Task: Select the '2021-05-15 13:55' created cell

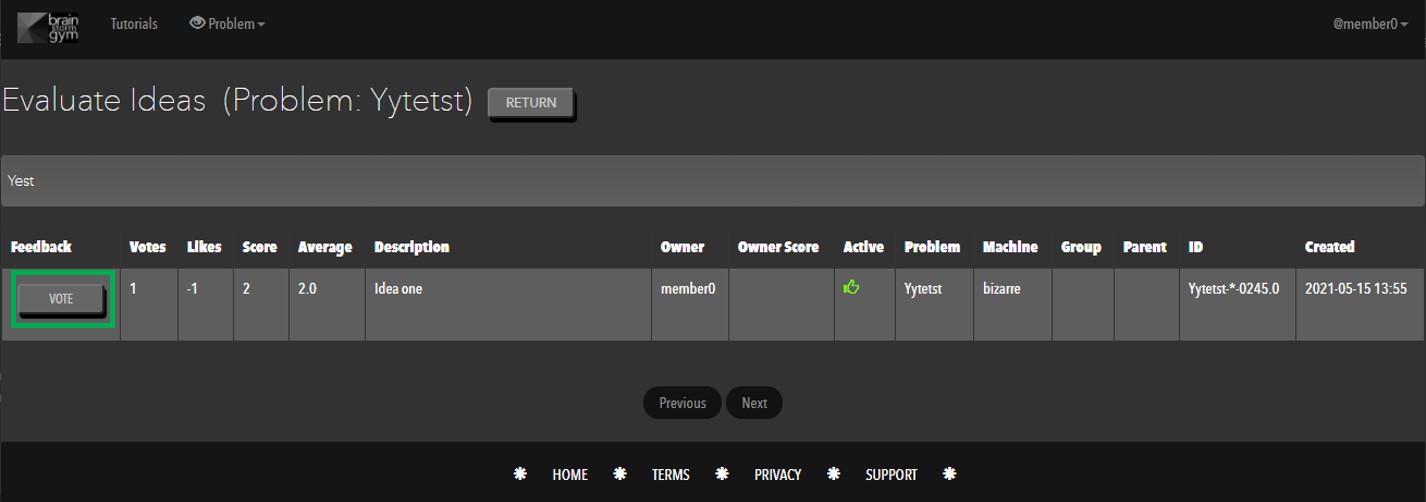Action: [x=1360, y=304]
